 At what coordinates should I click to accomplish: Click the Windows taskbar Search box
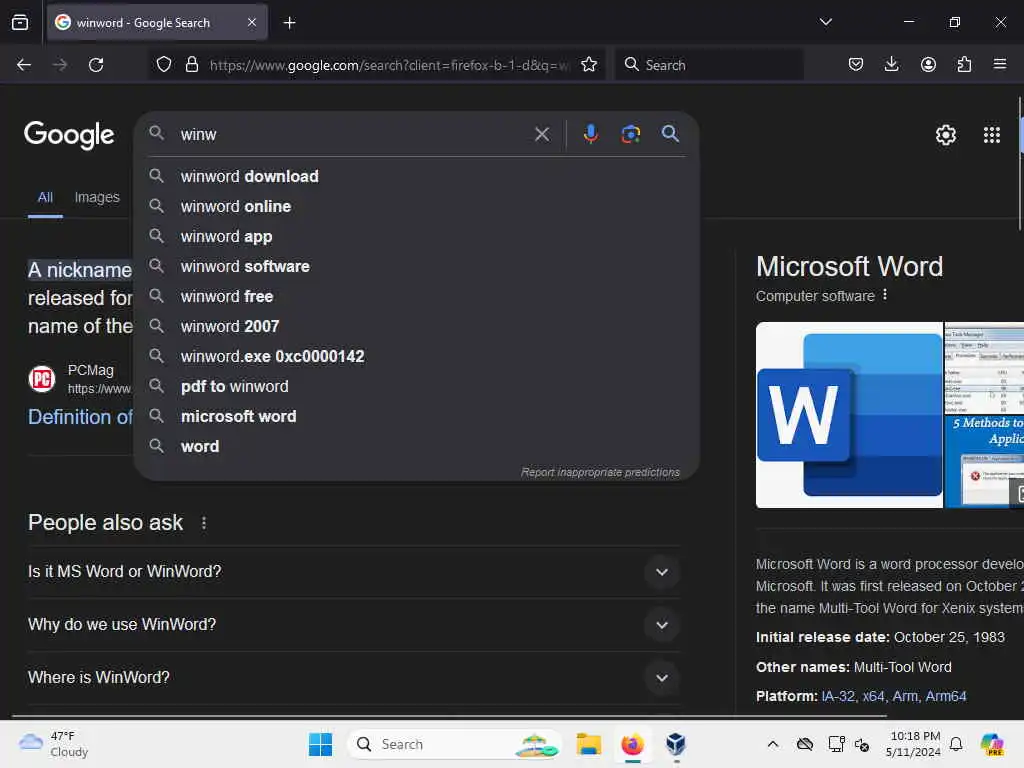click(x=455, y=744)
